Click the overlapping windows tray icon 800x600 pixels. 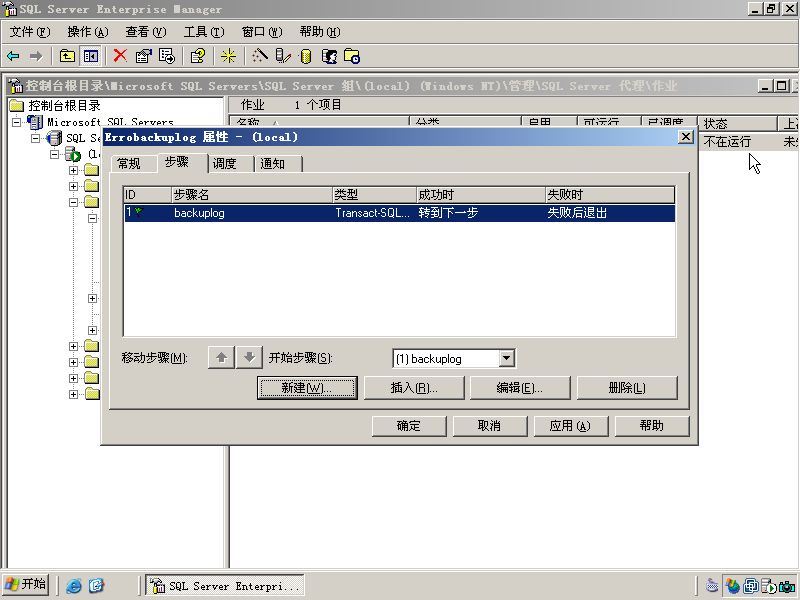click(751, 586)
